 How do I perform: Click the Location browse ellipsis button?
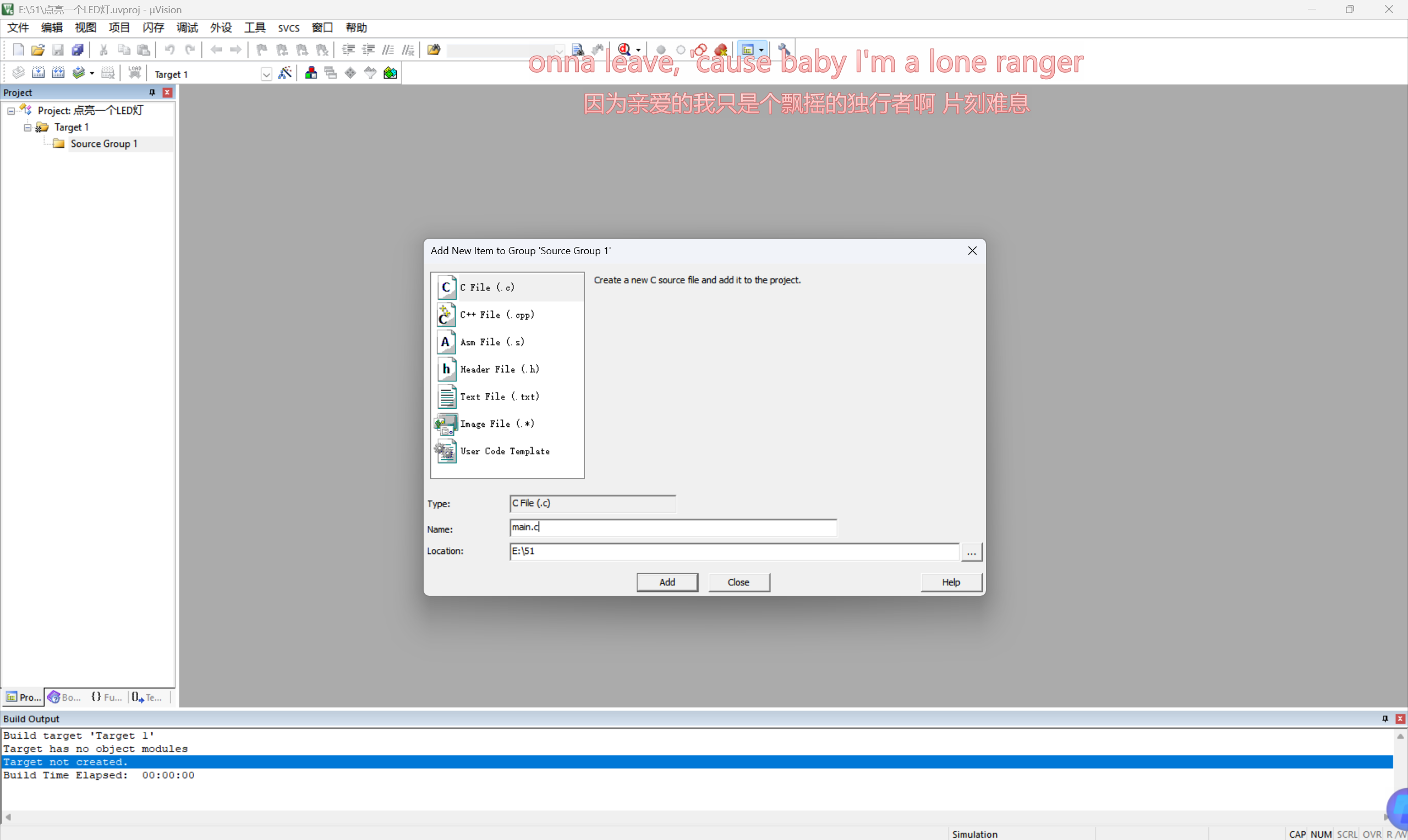pyautogui.click(x=972, y=552)
